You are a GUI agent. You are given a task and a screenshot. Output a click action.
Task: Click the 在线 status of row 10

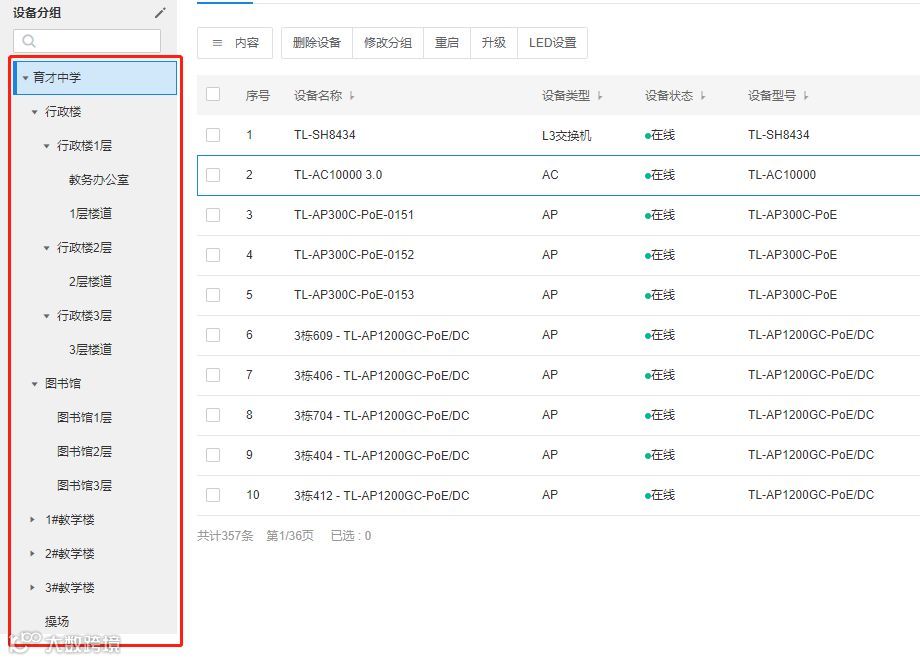pos(661,495)
